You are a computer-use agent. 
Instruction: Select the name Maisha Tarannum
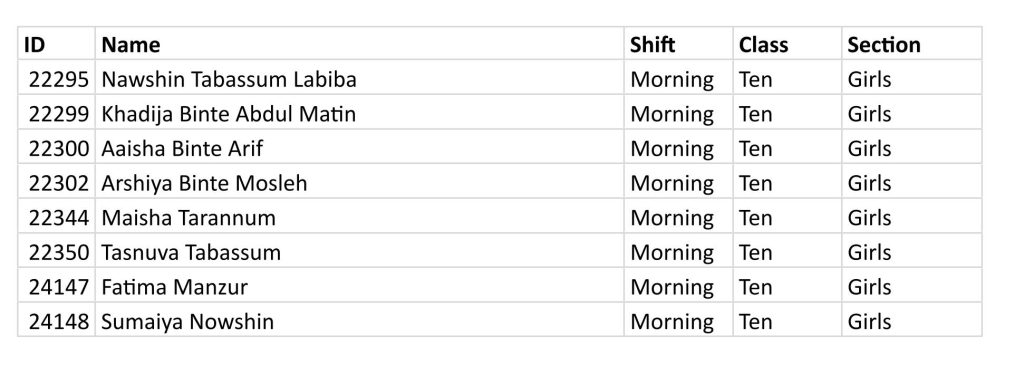(x=188, y=217)
